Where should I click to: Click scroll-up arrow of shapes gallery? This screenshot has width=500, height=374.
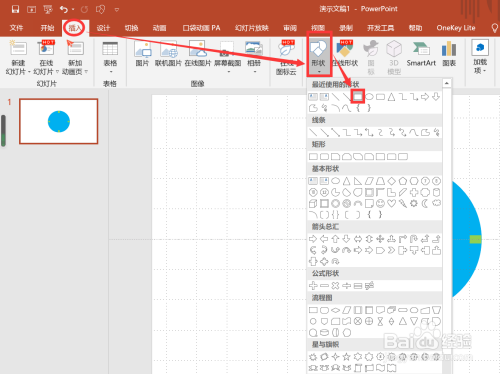click(447, 83)
